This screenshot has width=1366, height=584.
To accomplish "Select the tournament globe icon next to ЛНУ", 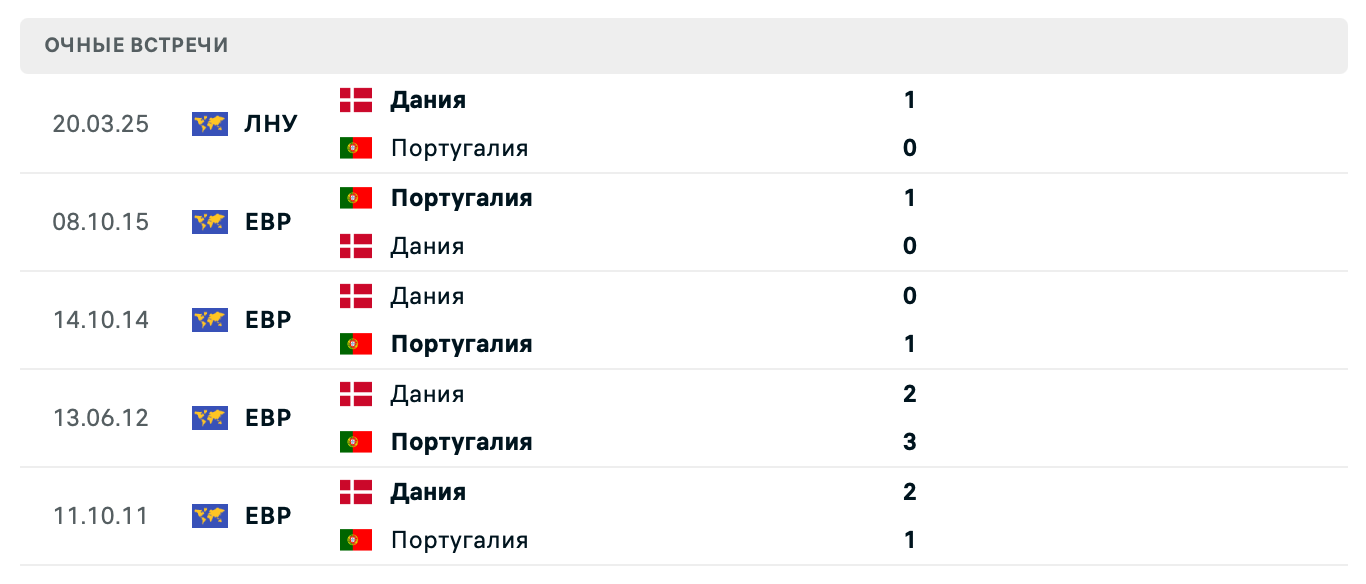I will click(208, 124).
